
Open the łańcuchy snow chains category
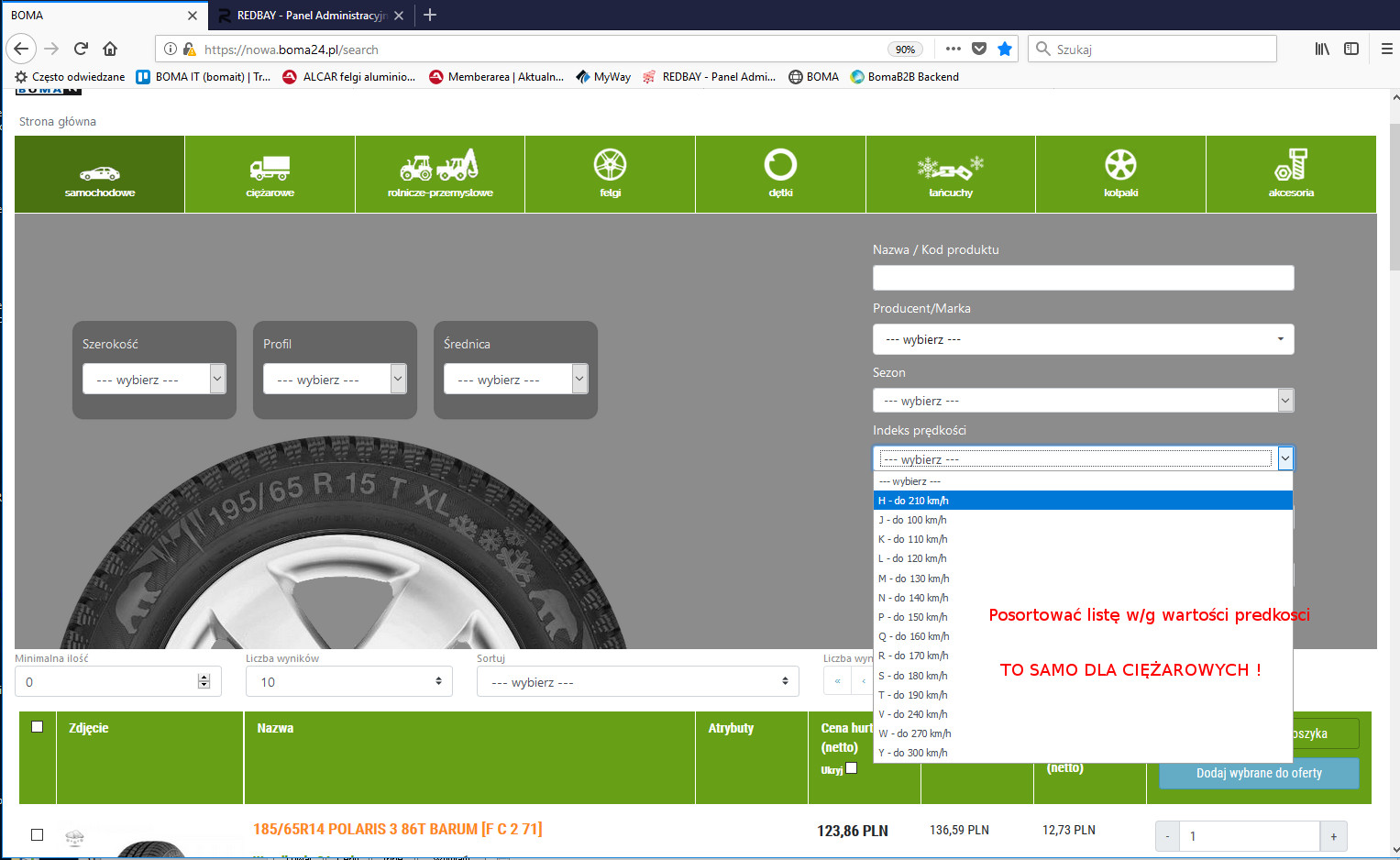pos(951,174)
